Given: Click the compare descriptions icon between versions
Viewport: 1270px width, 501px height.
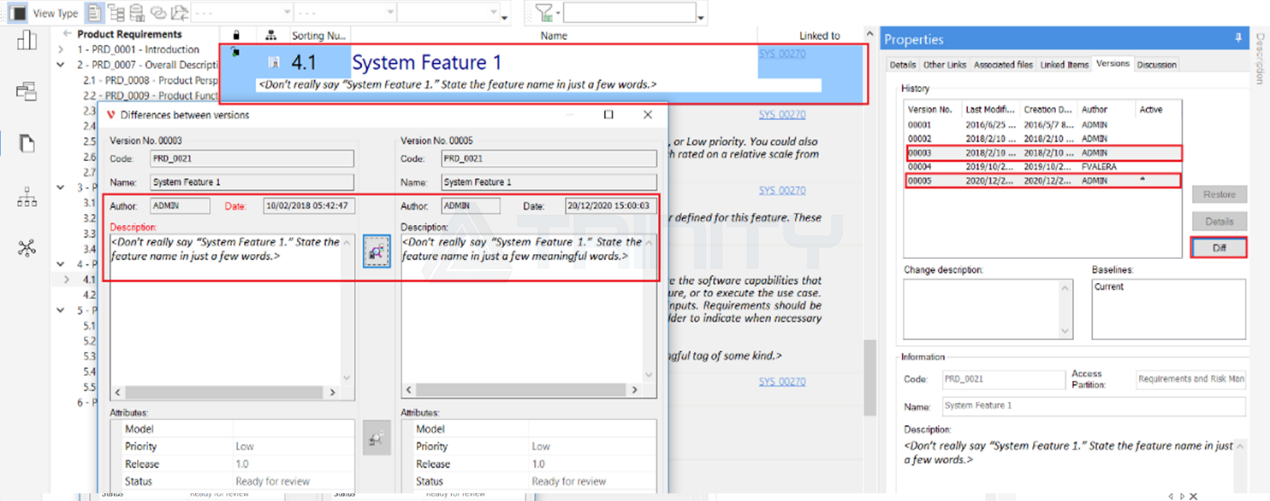Looking at the screenshot, I should (376, 250).
